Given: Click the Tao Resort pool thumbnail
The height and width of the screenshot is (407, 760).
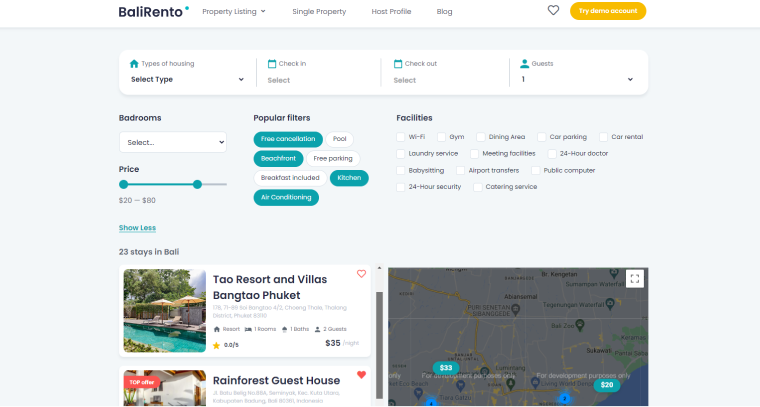Looking at the screenshot, I should 165,311.
